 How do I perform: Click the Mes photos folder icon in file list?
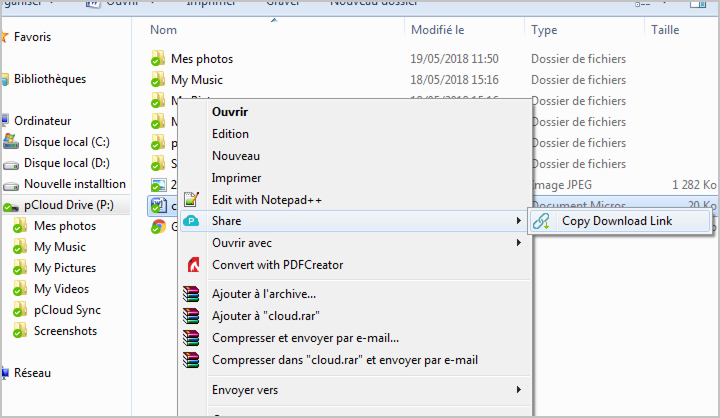(157, 59)
